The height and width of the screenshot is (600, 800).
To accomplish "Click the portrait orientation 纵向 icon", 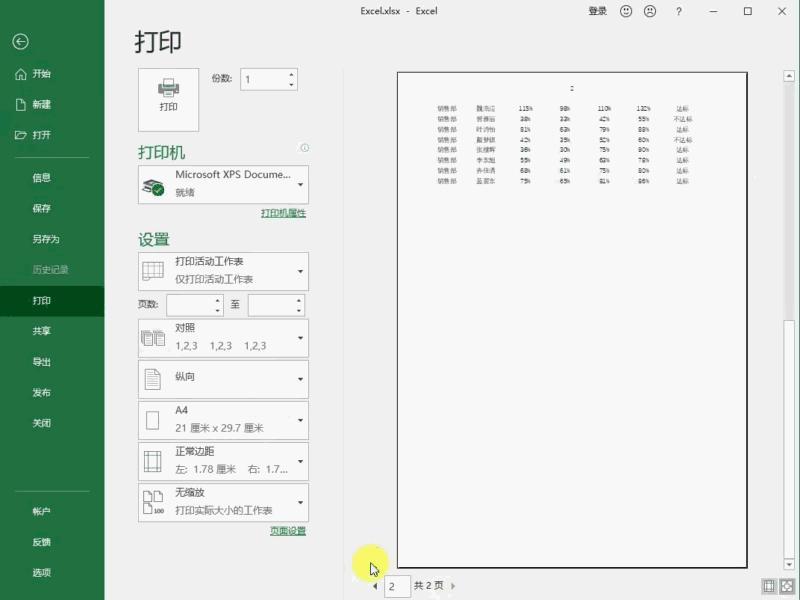I will [x=152, y=379].
